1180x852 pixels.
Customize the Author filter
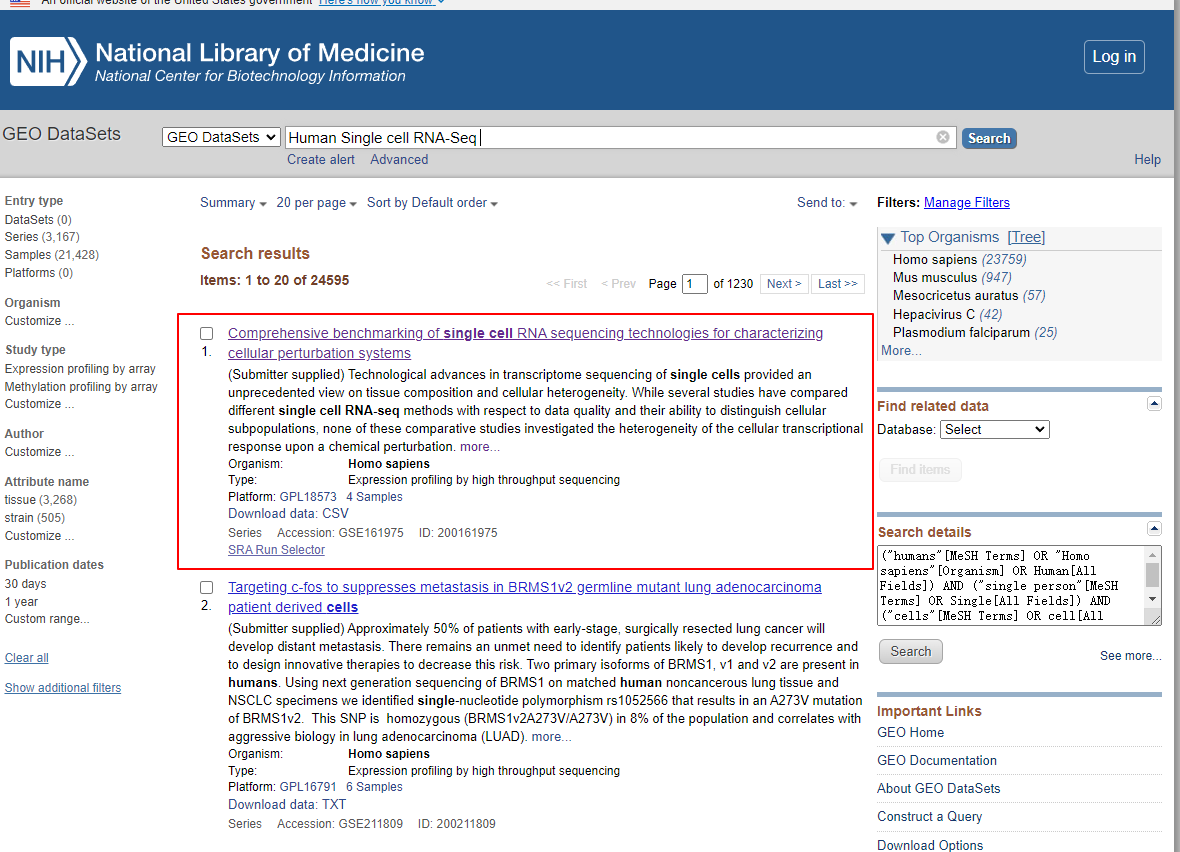point(39,452)
